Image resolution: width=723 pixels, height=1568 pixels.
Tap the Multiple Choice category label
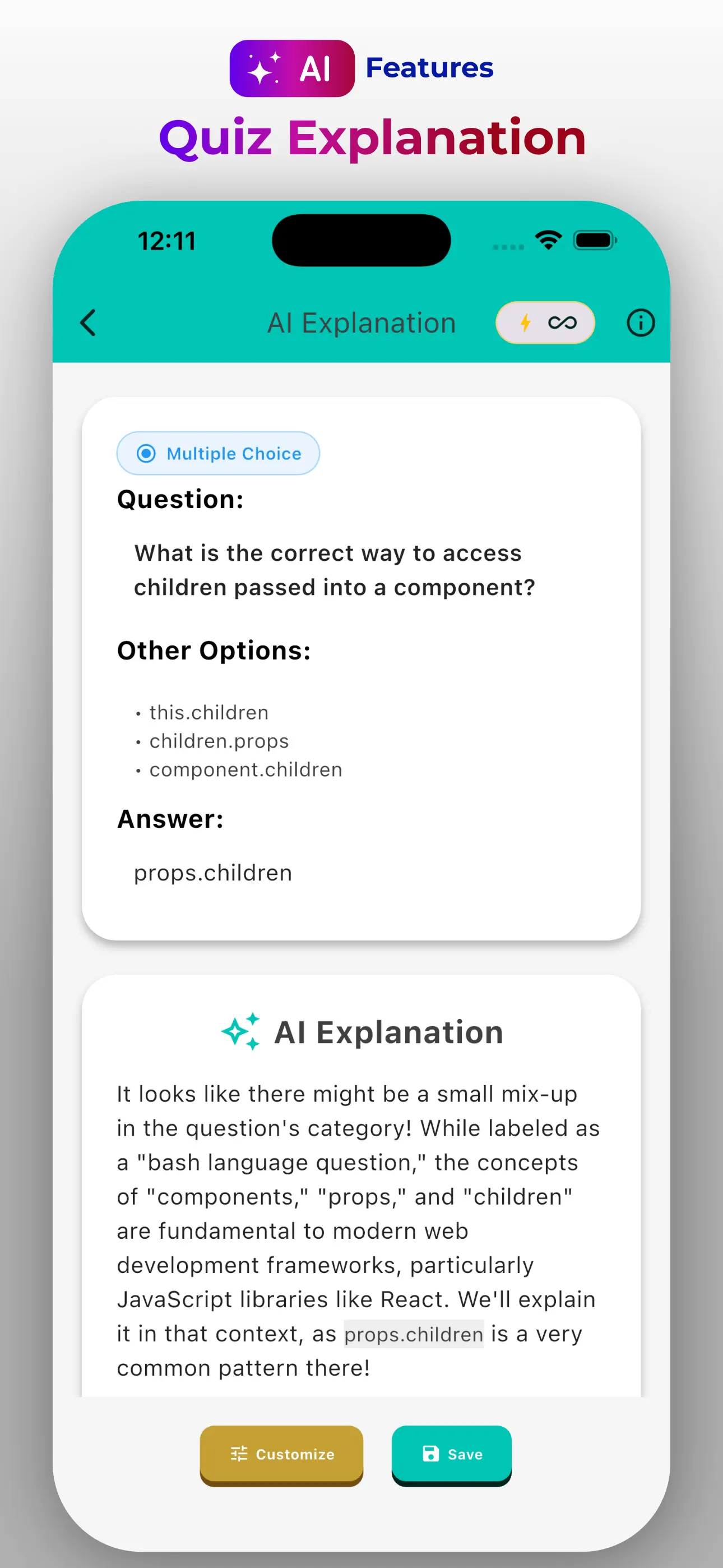coord(233,453)
